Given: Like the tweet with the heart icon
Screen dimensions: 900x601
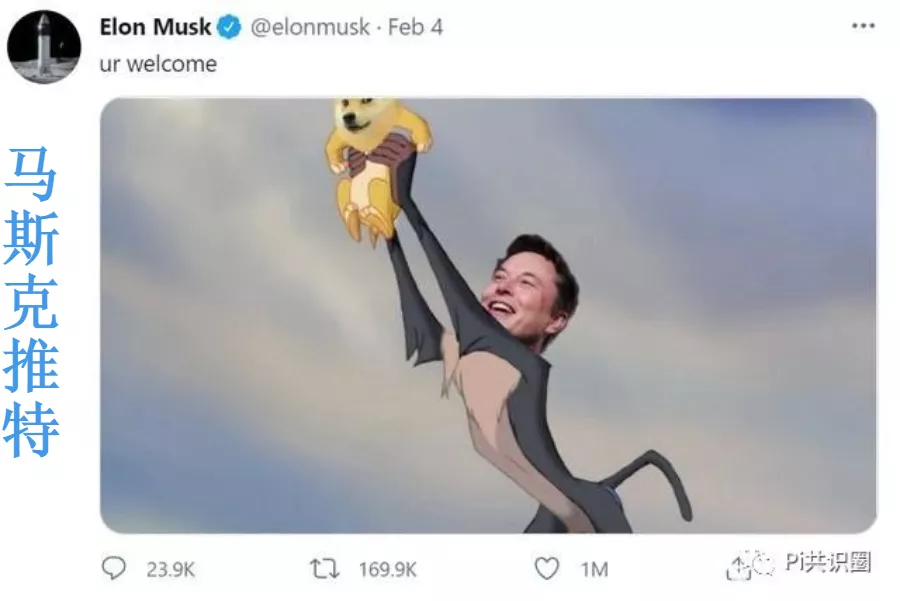Looking at the screenshot, I should (546, 569).
